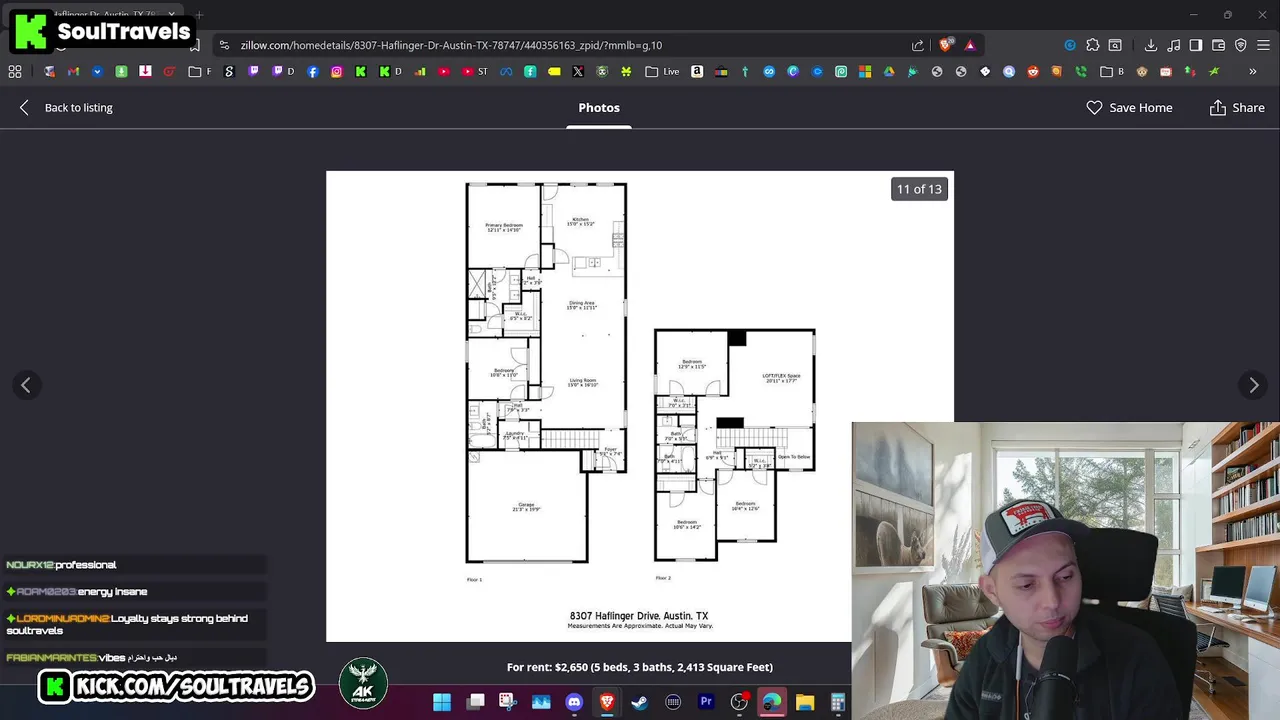Open OBS Studio from the taskbar
1280x720 pixels.
click(x=739, y=702)
